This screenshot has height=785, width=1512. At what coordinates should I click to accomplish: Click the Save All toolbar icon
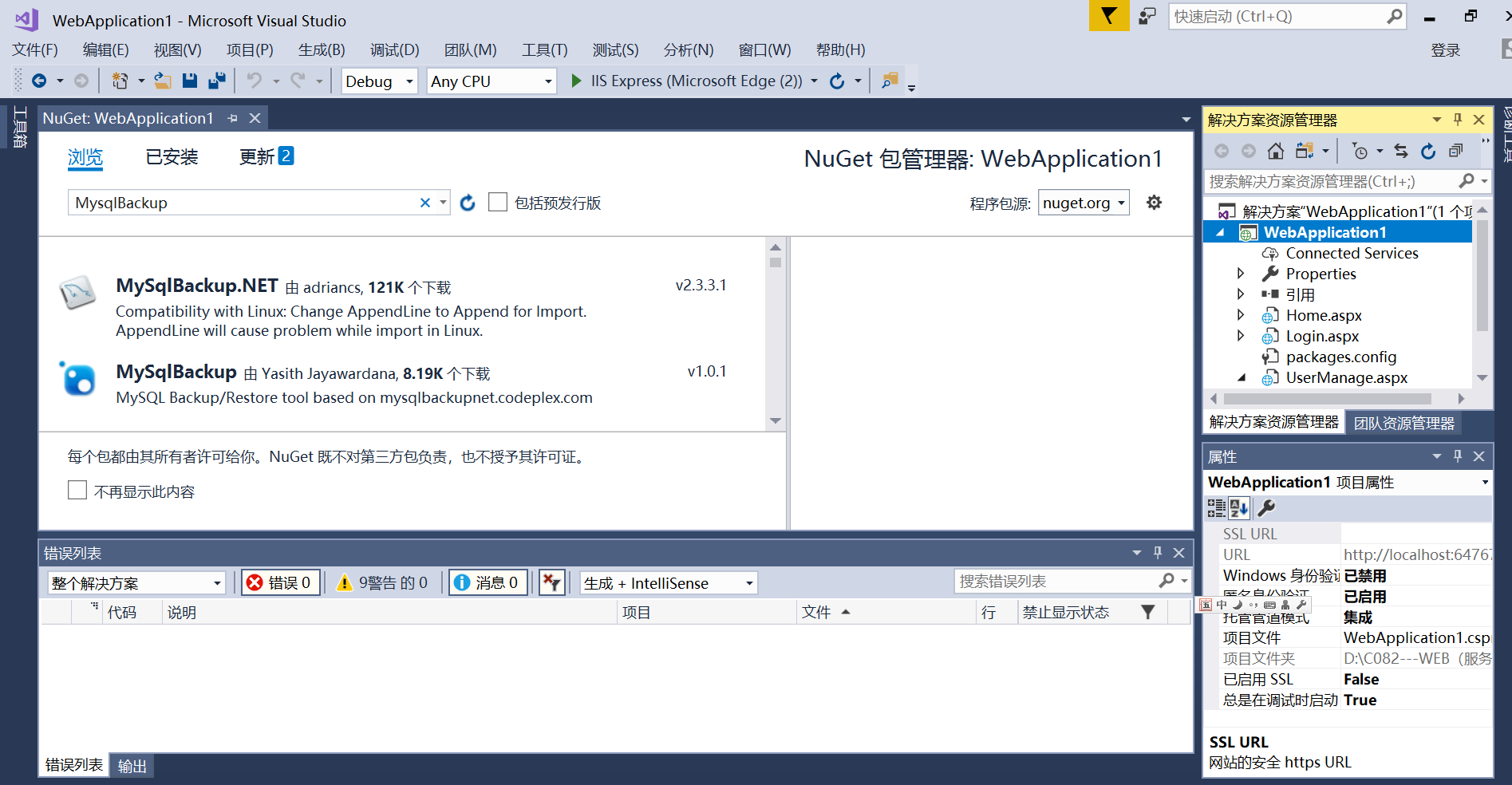(x=216, y=81)
